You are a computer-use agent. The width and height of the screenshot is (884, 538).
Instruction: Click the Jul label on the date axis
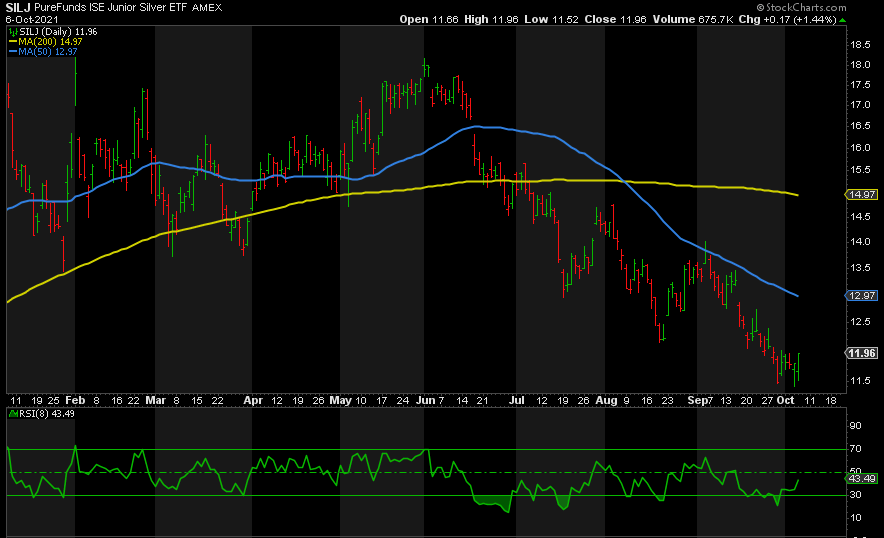[516, 400]
